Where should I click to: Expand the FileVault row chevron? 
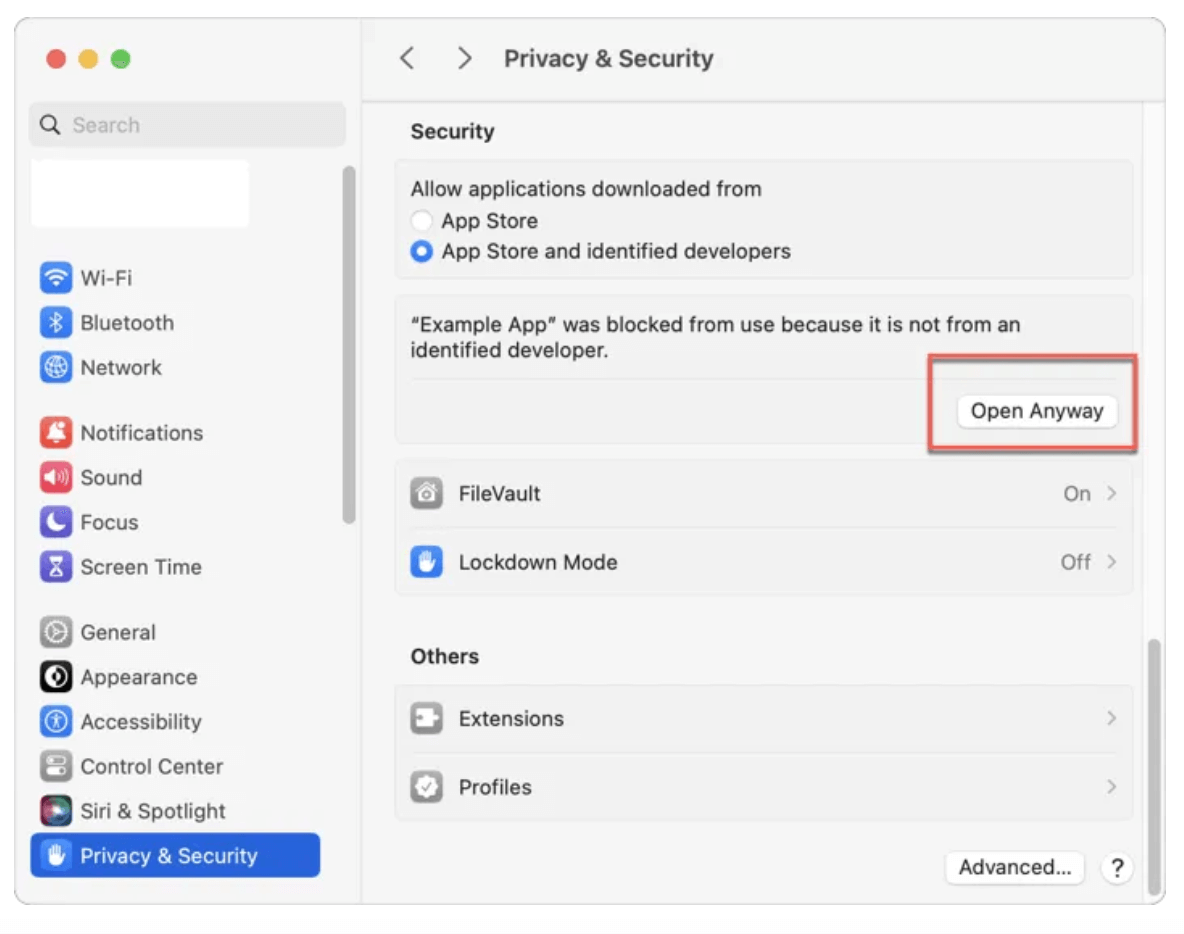point(1111,494)
